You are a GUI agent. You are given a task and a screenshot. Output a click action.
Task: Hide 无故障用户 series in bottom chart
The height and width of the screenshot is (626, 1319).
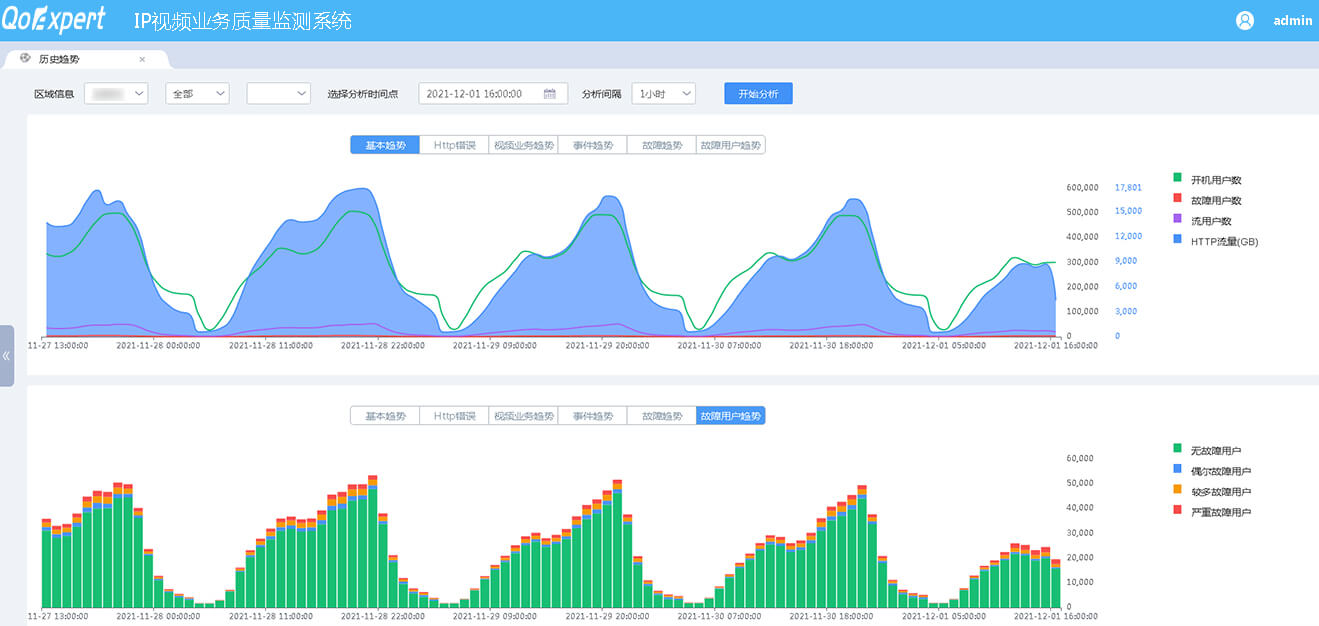(x=1214, y=451)
